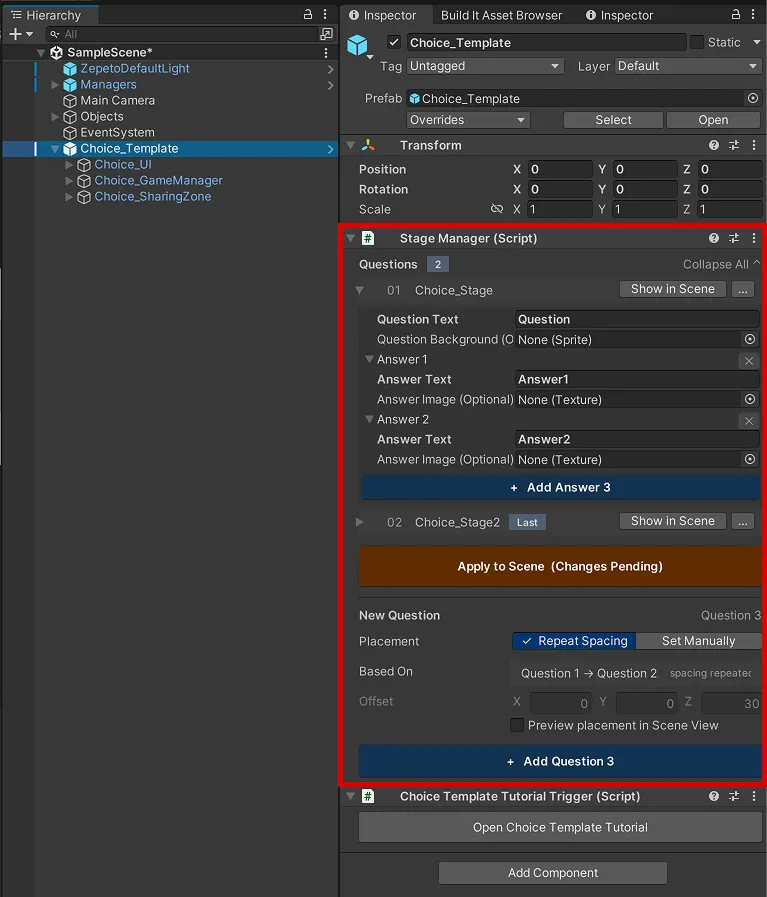Switch to Build It Asset Browser tab
This screenshot has height=897, width=767.
point(501,15)
